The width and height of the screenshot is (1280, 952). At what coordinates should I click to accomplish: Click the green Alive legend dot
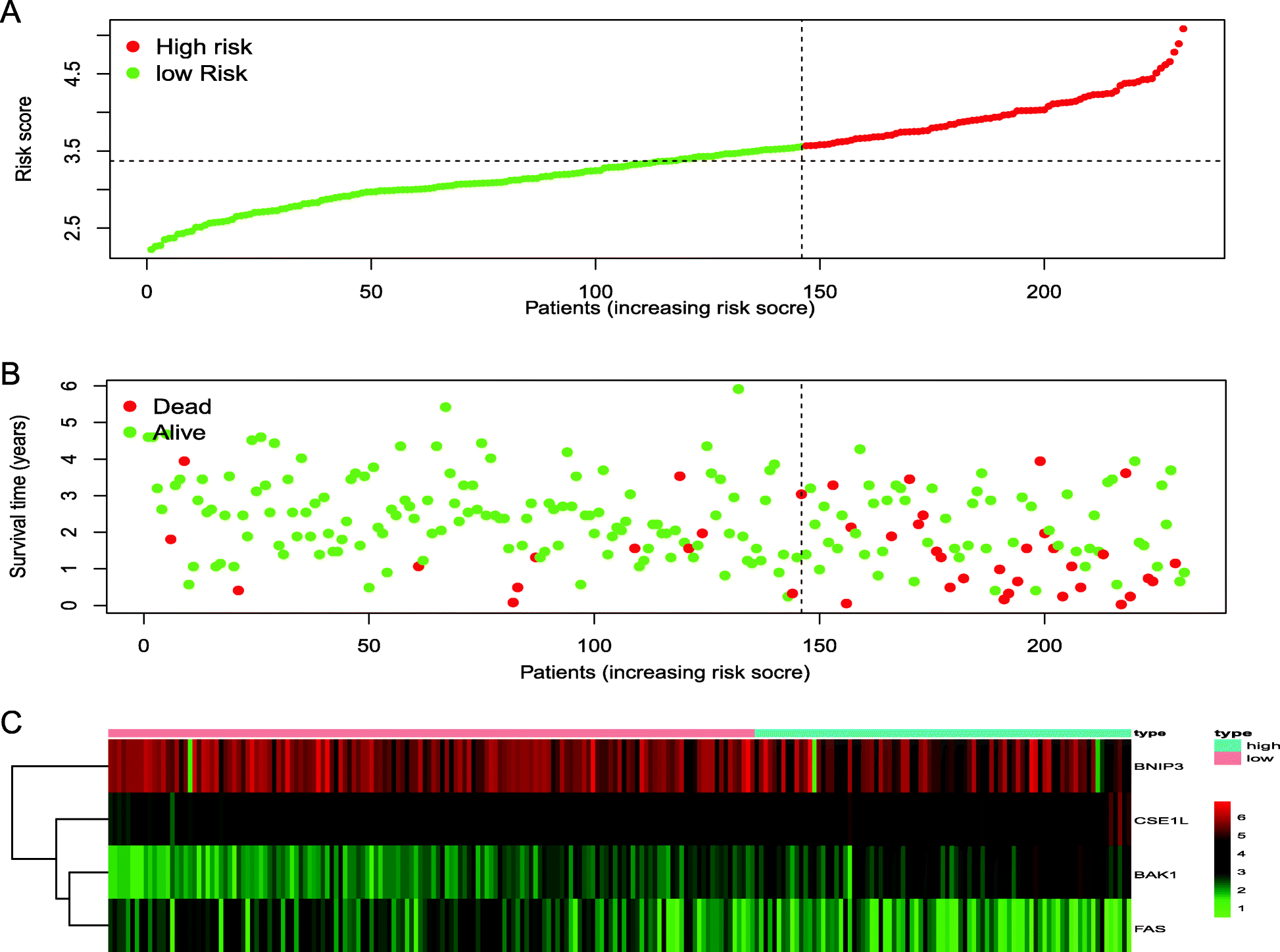click(130, 432)
